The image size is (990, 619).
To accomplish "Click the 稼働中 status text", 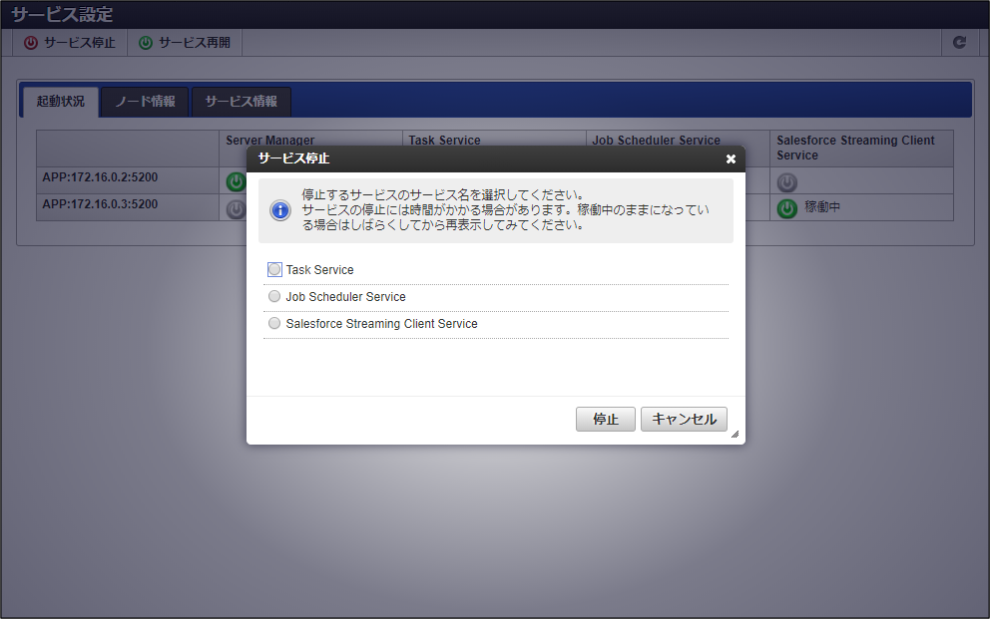I will (822, 207).
